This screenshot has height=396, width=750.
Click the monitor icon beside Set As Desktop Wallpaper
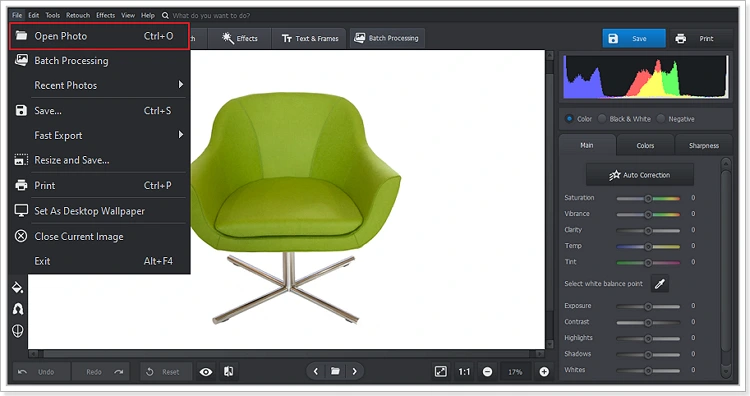(x=21, y=210)
